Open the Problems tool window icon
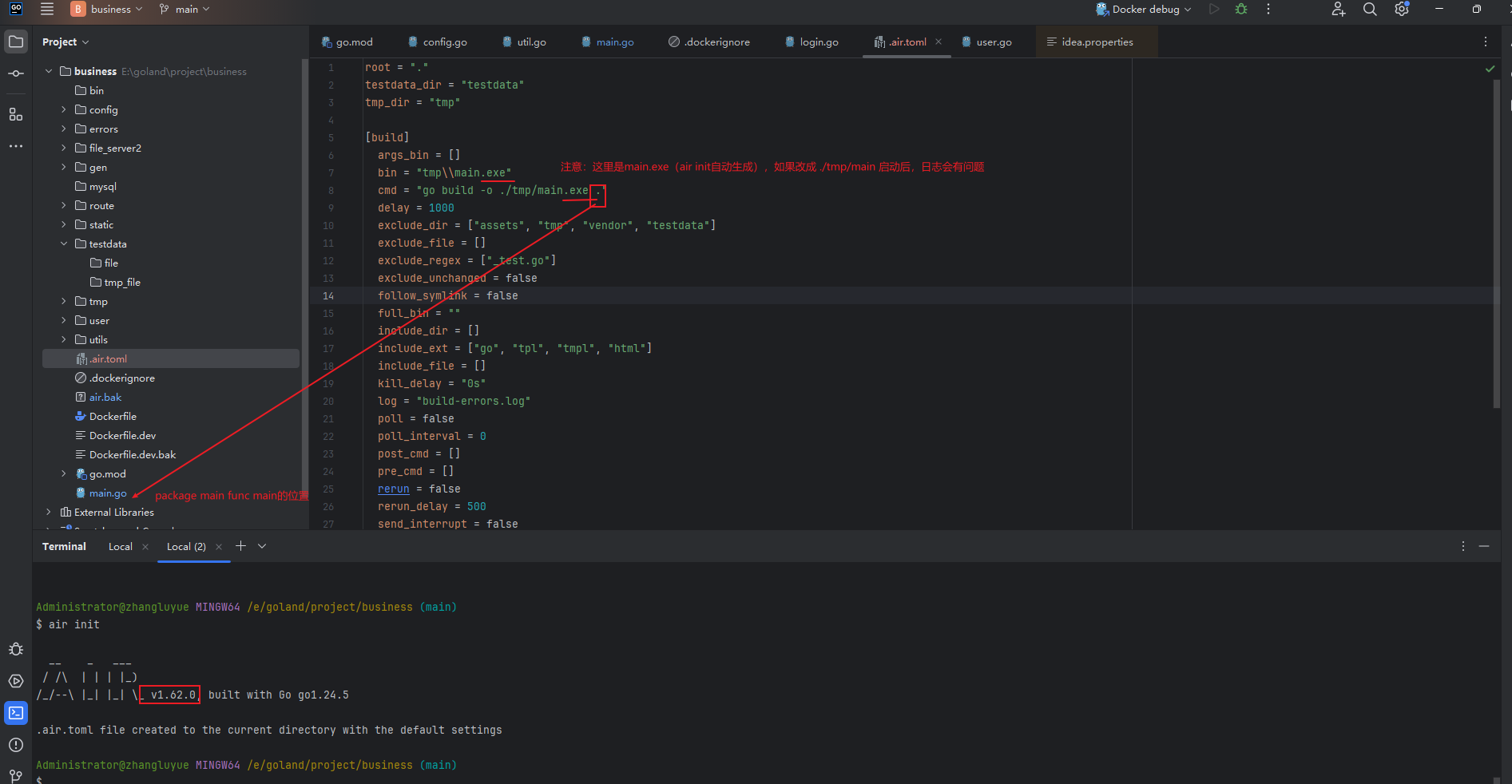Viewport: 1512px width, 784px height. tap(16, 745)
